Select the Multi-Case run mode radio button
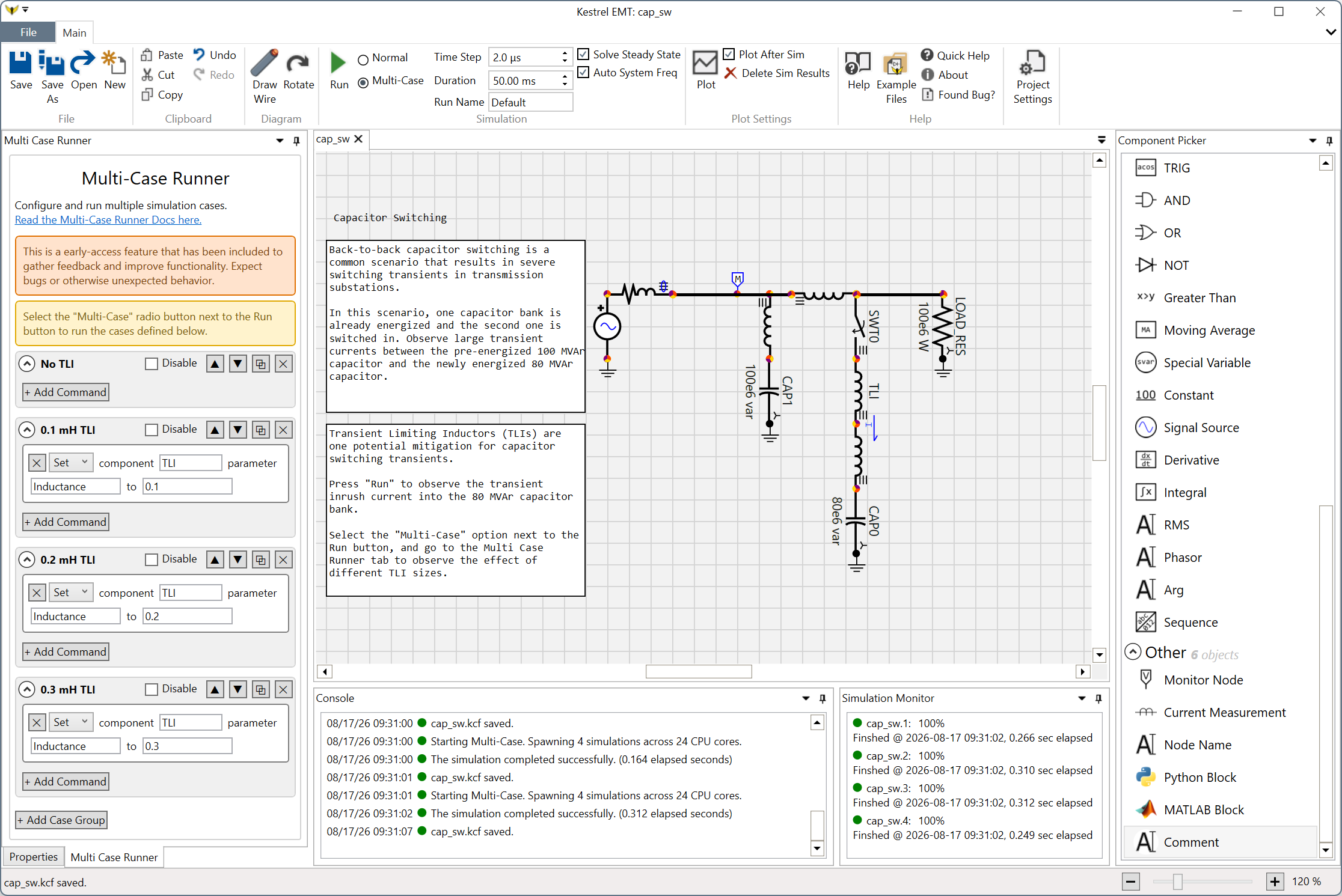 [x=363, y=82]
